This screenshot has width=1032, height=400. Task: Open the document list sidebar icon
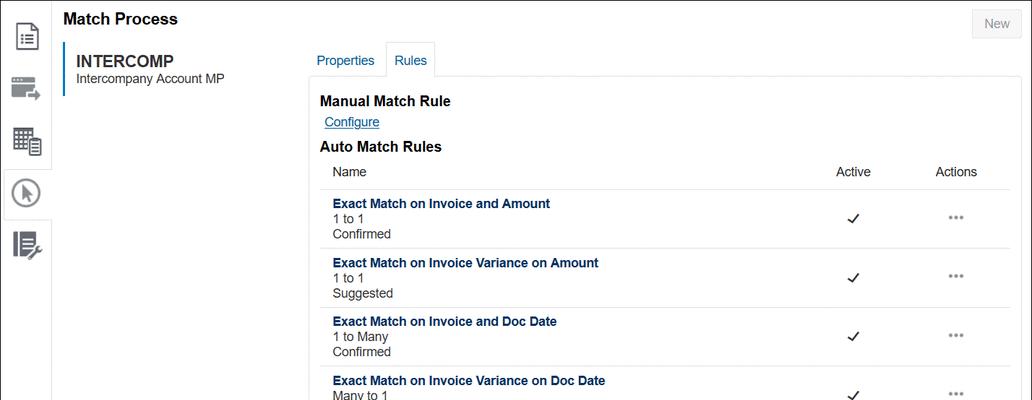(x=27, y=36)
